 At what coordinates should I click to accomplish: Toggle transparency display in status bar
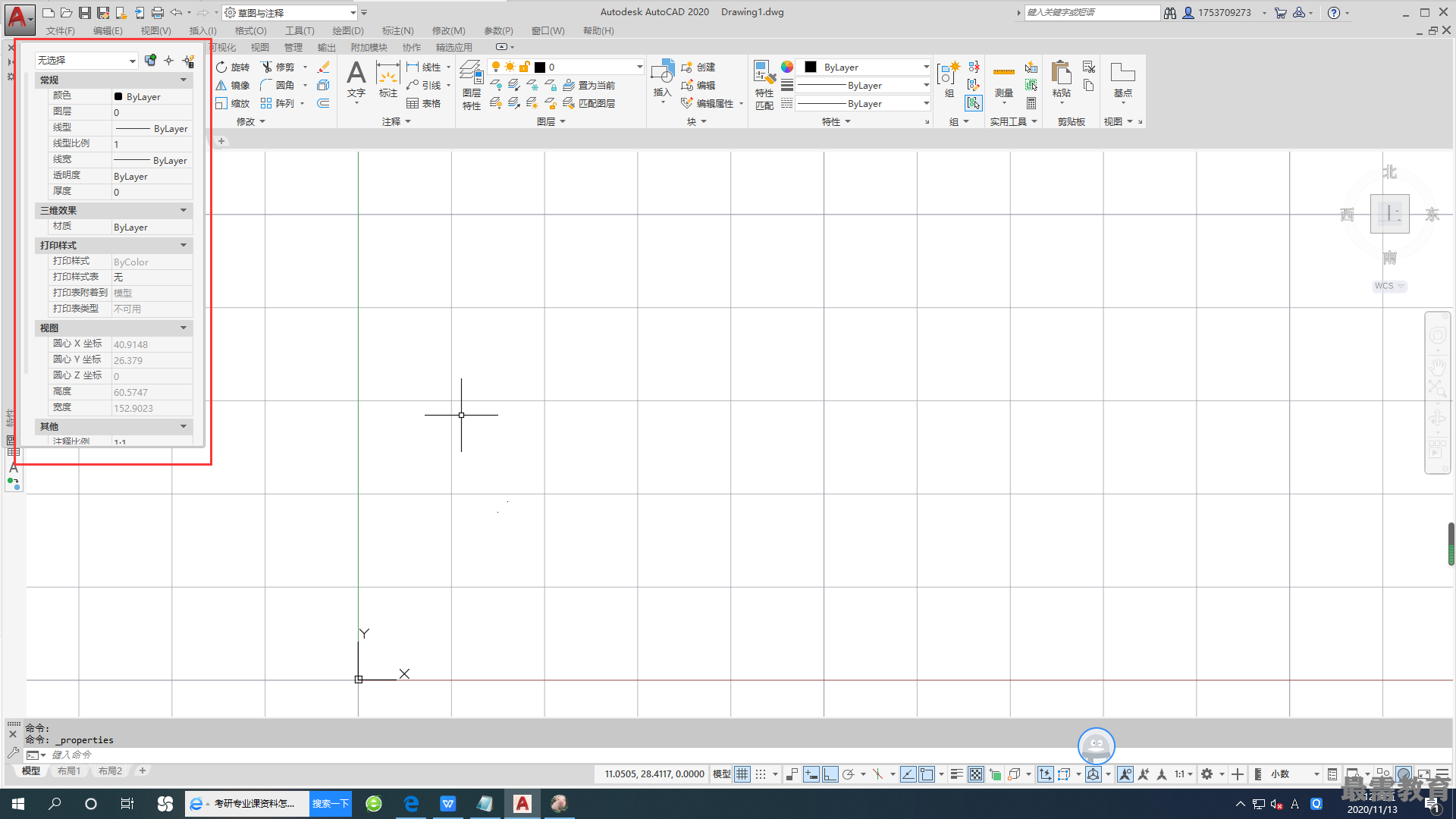976,774
